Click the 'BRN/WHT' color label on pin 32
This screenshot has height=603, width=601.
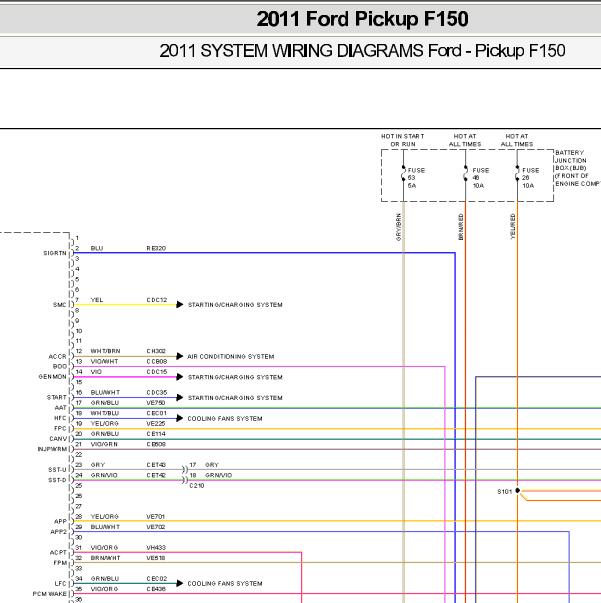[105, 558]
